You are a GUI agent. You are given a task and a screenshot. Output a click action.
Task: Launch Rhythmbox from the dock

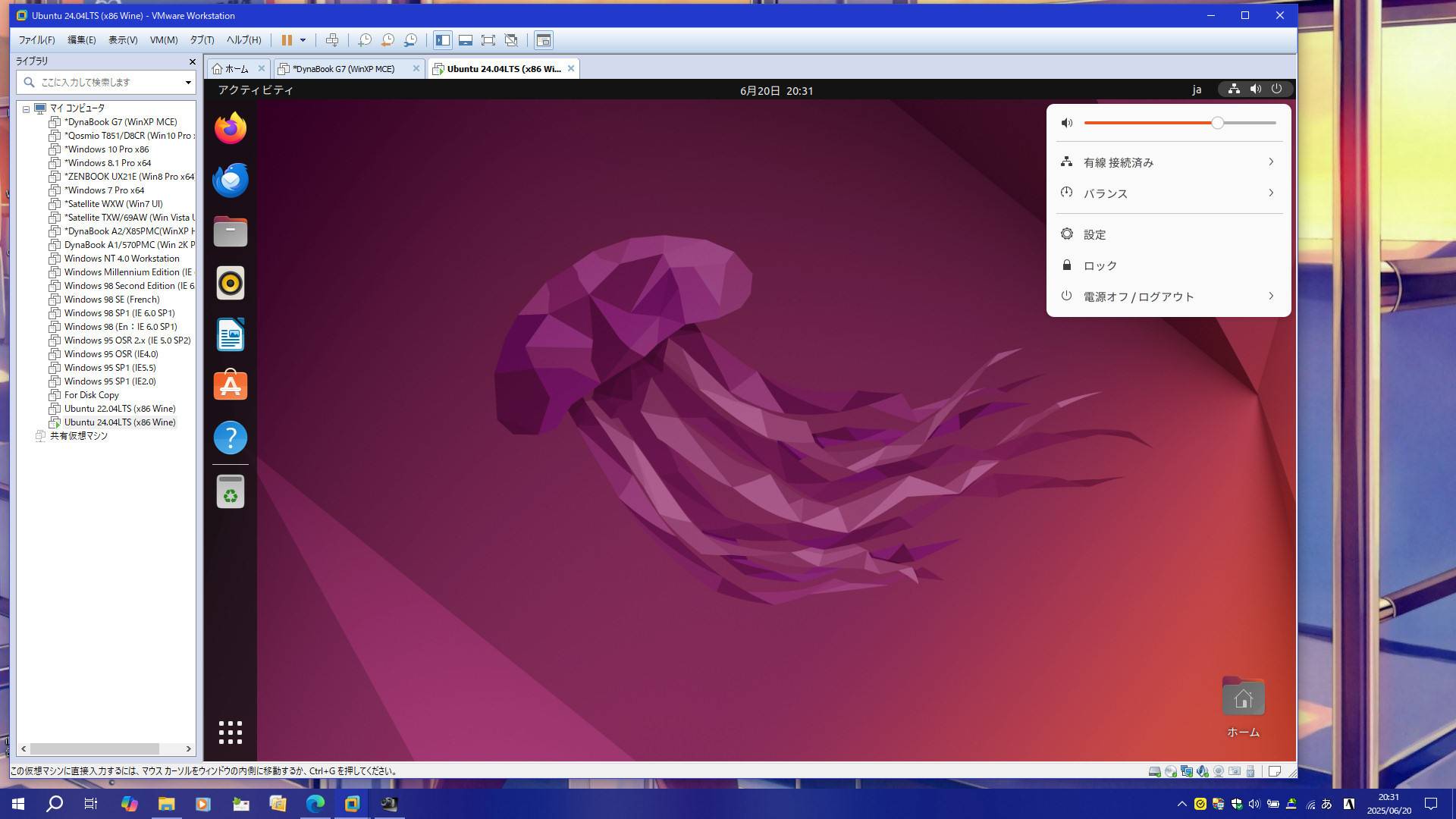point(231,283)
